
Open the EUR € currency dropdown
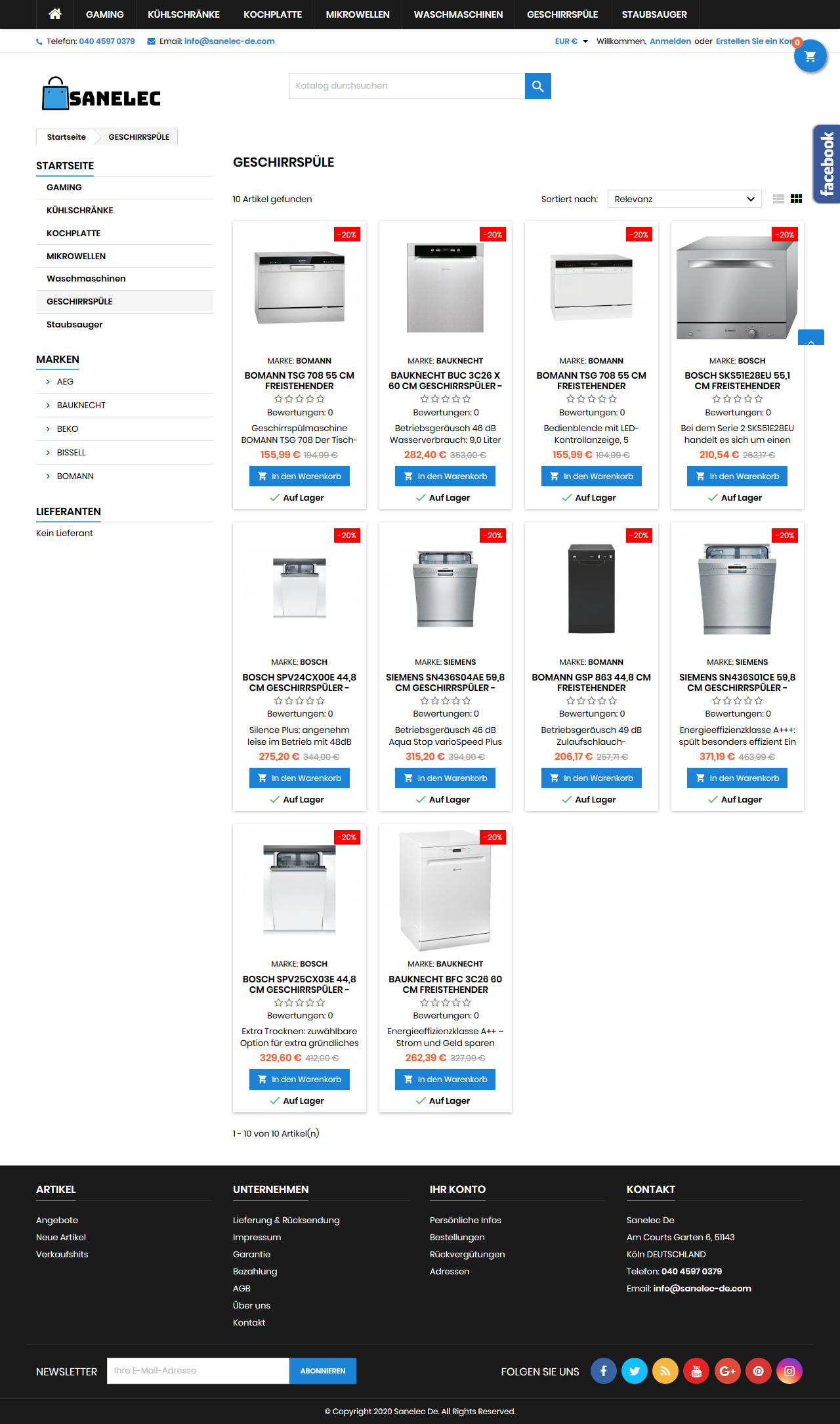pos(571,41)
